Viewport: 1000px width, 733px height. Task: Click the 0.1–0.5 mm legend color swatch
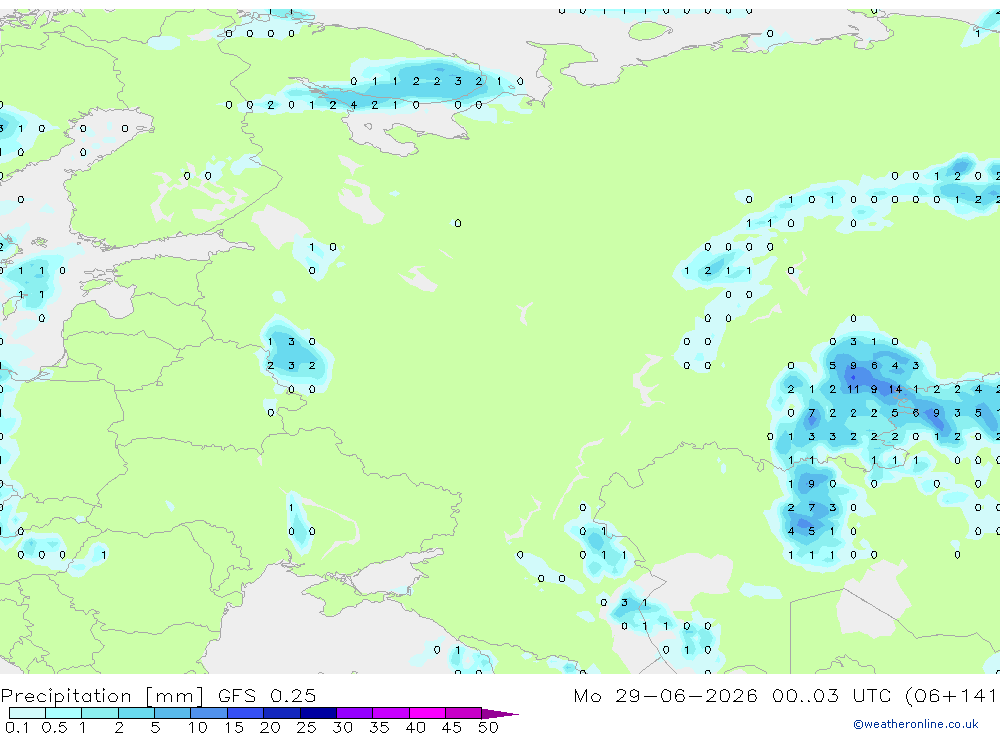tap(27, 713)
